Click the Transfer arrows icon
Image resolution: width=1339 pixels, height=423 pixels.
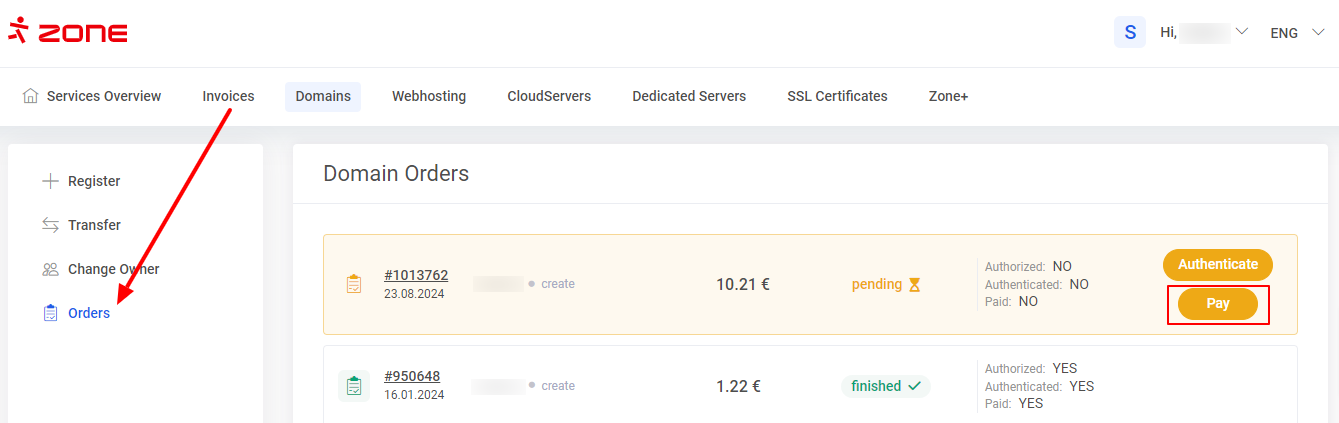[50, 225]
